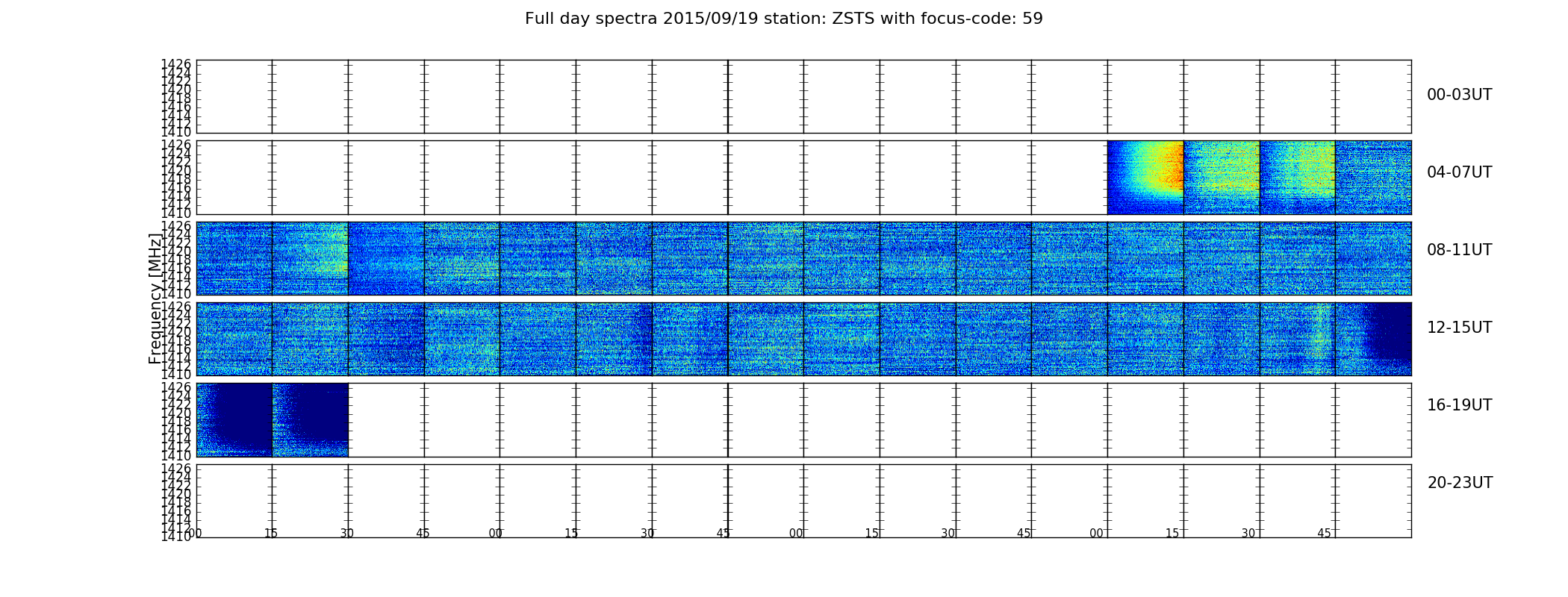Click the empty 00-03UT plot panel
The image size is (1568, 597).
803,96
